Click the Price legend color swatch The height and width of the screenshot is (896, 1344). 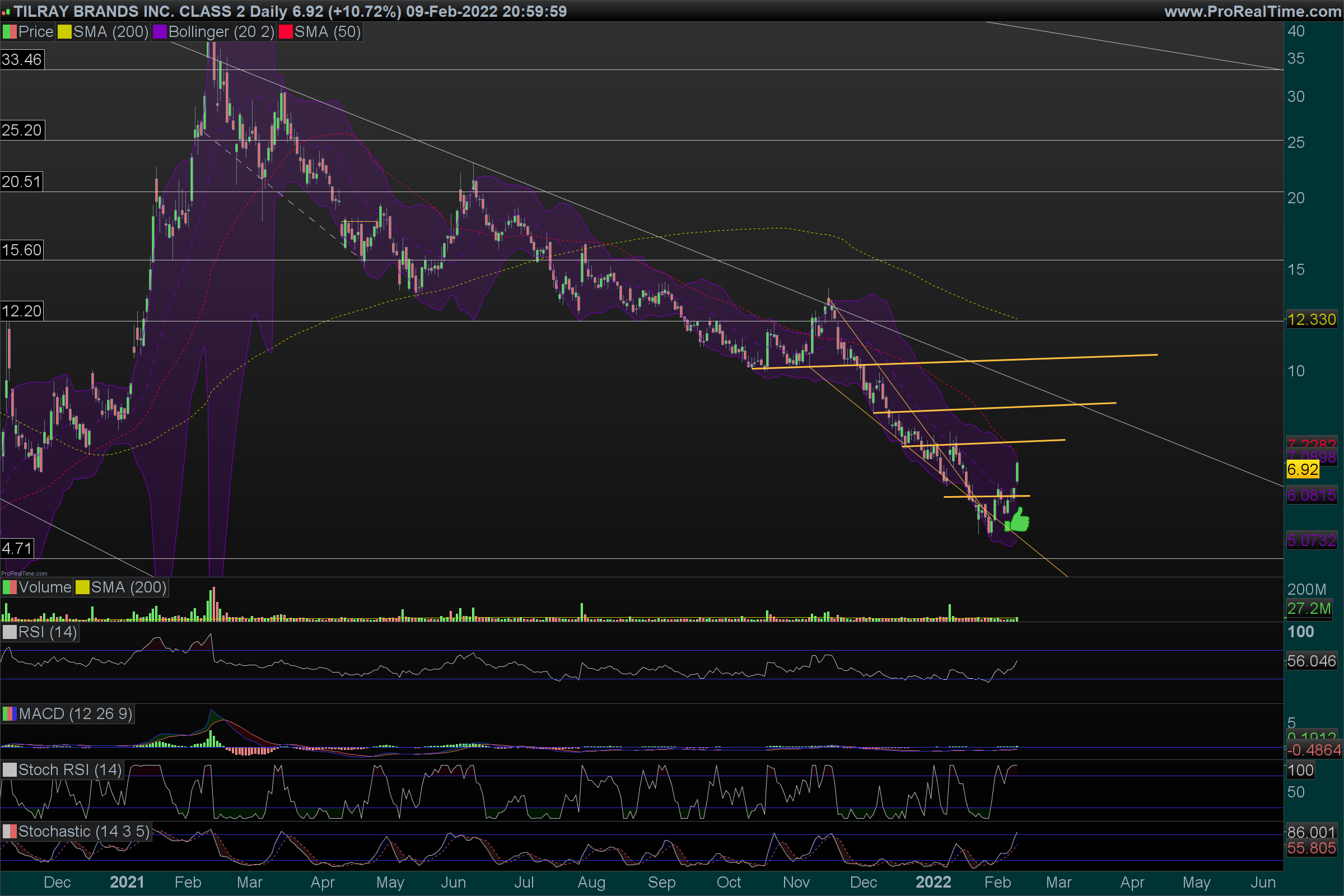click(x=10, y=32)
